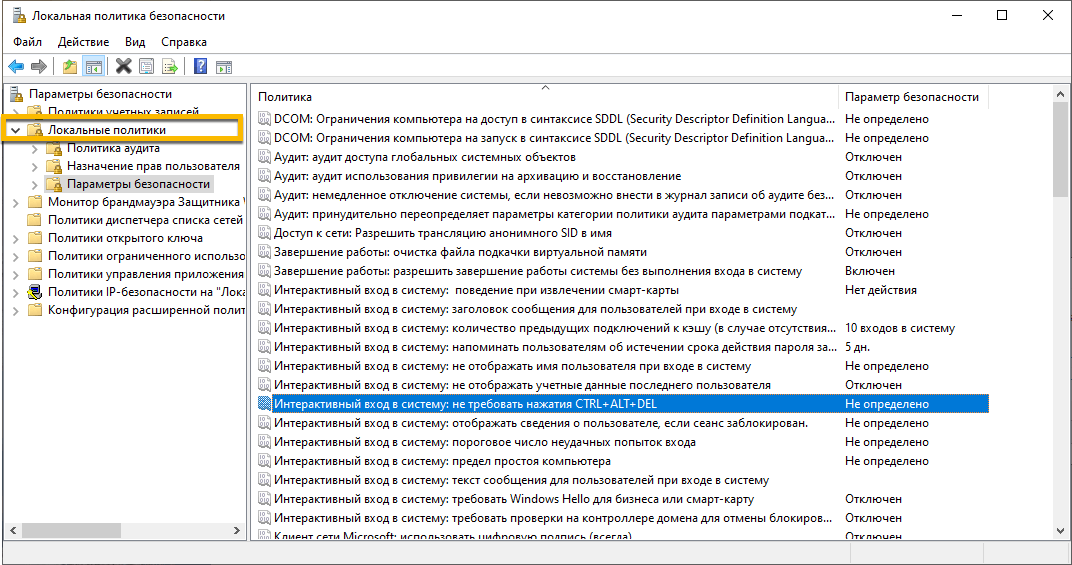
Task: Select Назначение прав пользователя tree item
Action: 153,166
